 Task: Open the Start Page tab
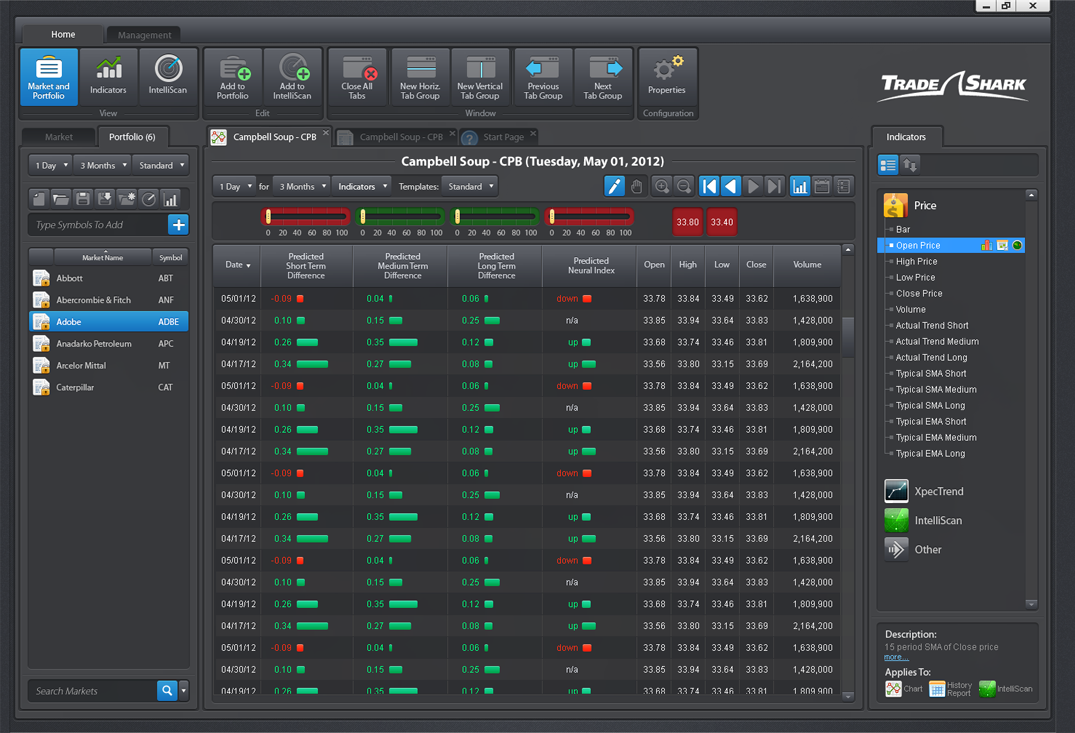[499, 137]
